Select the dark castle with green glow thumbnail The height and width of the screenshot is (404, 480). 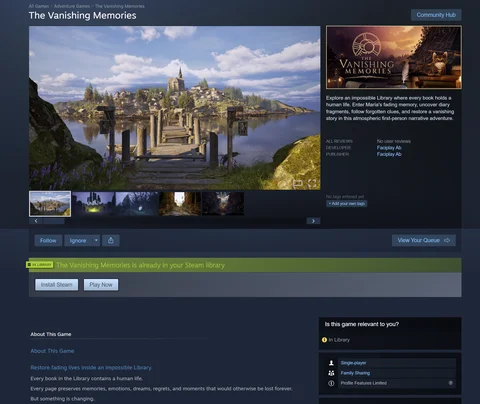[93, 203]
